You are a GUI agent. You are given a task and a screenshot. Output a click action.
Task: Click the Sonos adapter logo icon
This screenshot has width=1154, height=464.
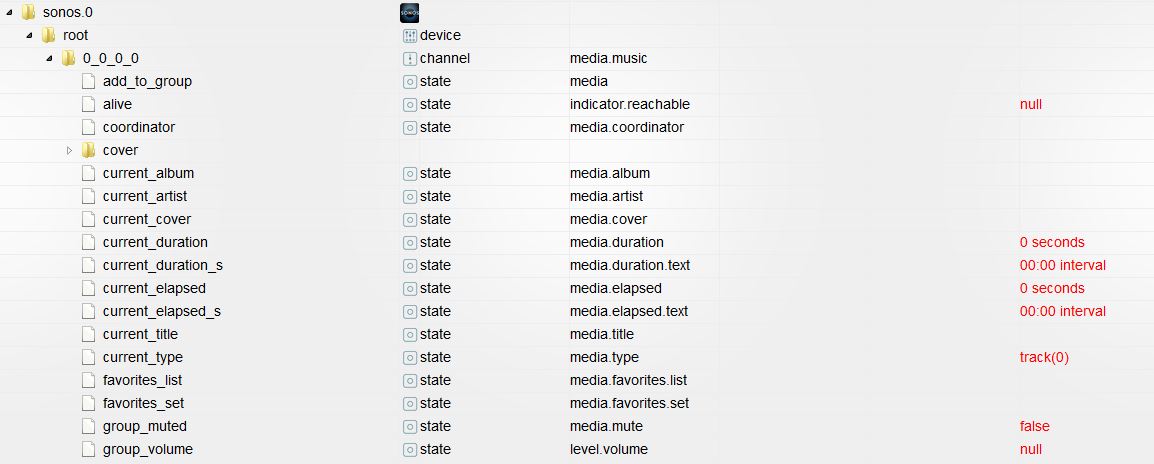tap(409, 12)
